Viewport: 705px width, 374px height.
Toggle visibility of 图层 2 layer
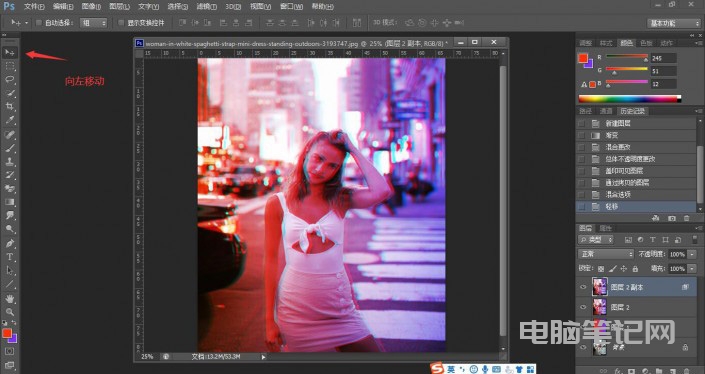[x=583, y=307]
